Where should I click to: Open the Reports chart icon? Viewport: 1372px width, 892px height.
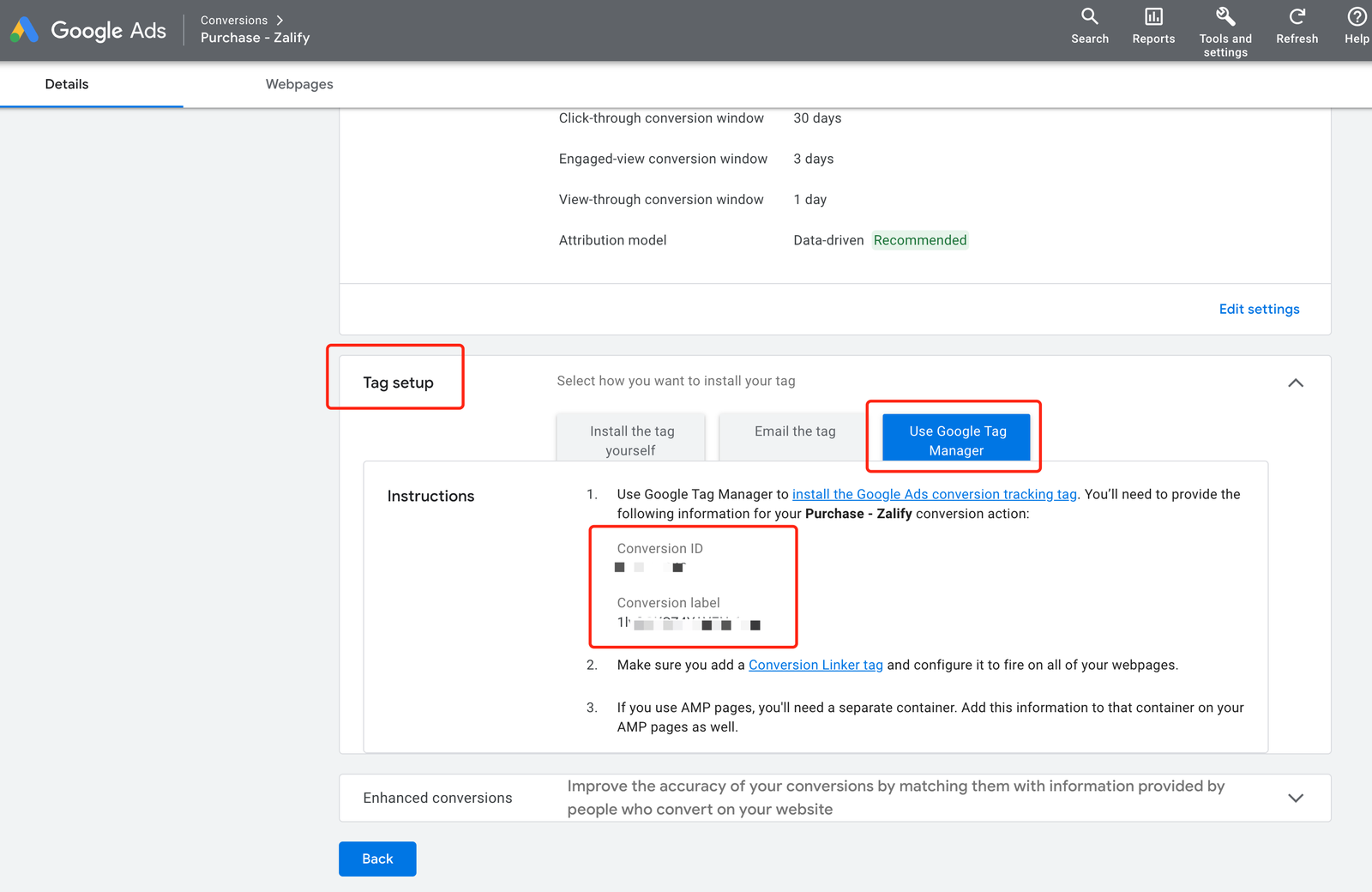coord(1153,16)
